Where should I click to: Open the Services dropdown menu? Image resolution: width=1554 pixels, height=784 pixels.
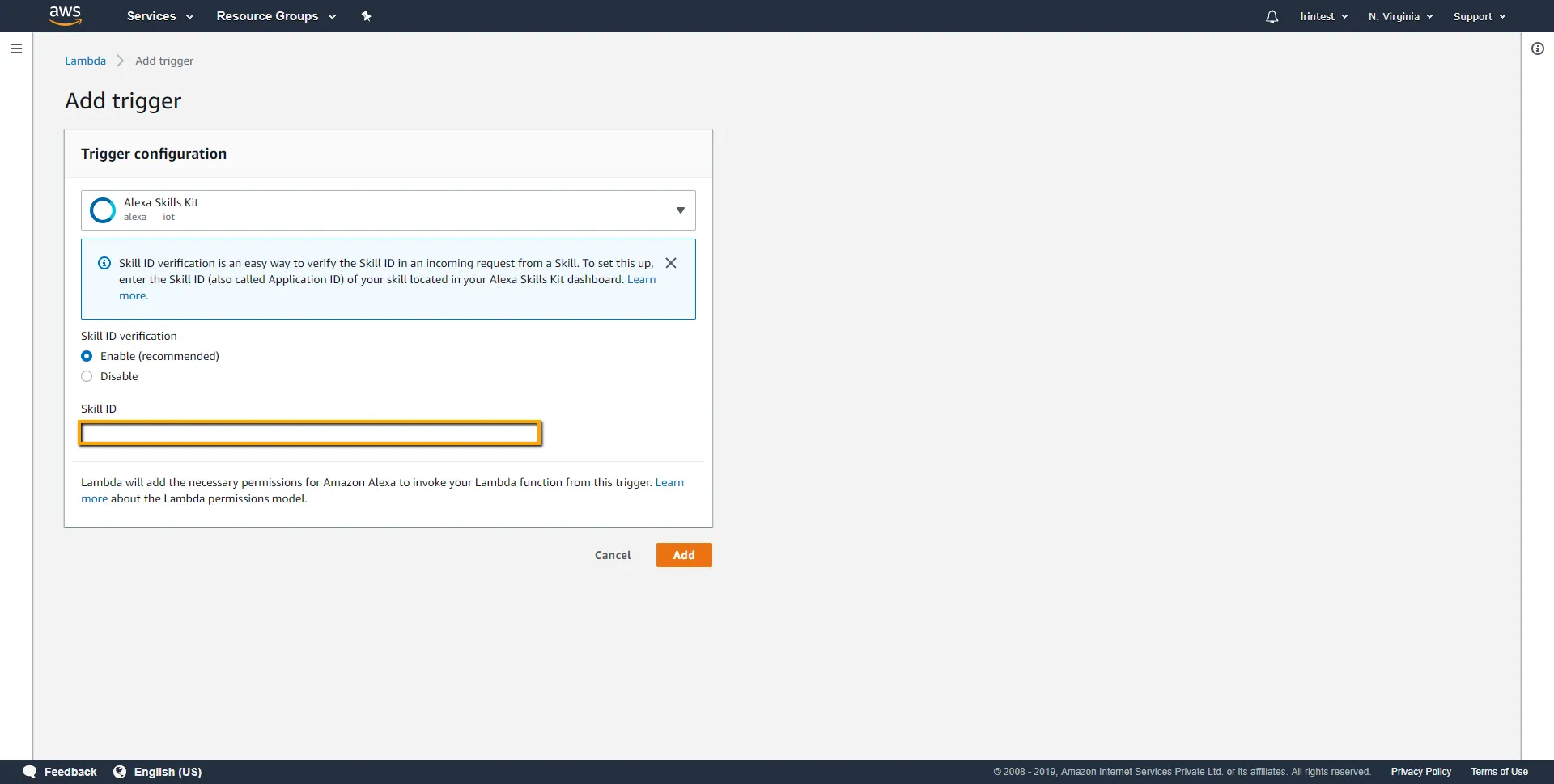click(159, 16)
